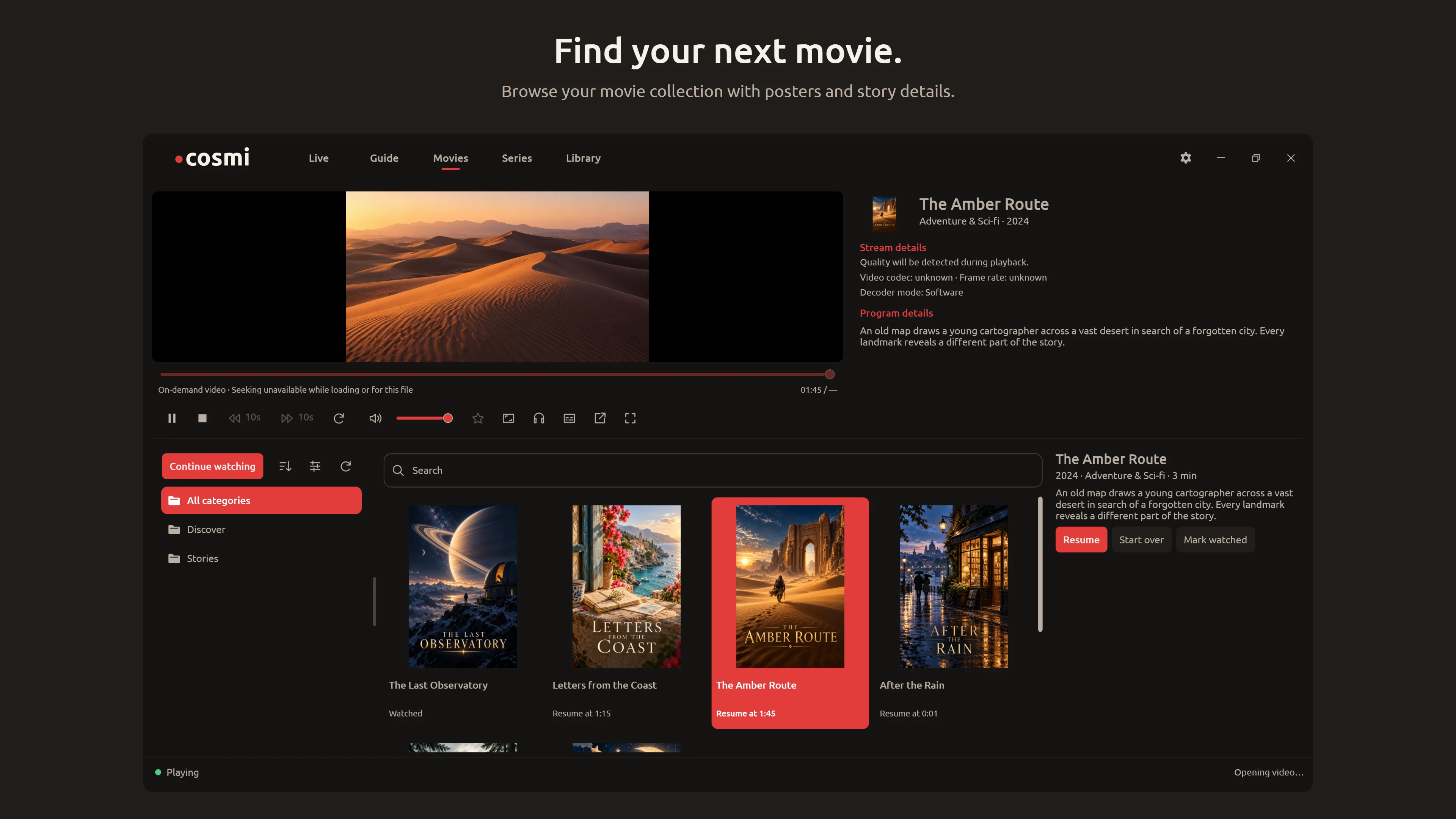The height and width of the screenshot is (819, 1456).
Task: Select The Last Observatory poster
Action: click(463, 586)
